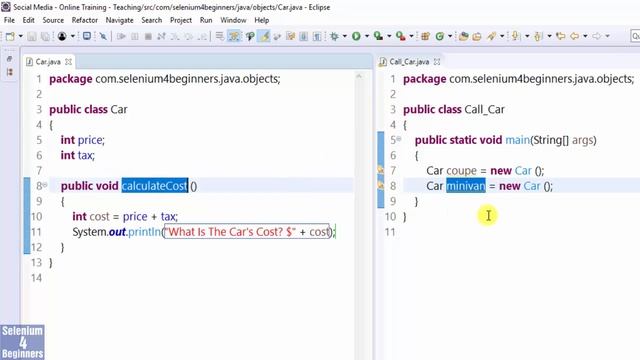Open the Source menu

(x=53, y=20)
